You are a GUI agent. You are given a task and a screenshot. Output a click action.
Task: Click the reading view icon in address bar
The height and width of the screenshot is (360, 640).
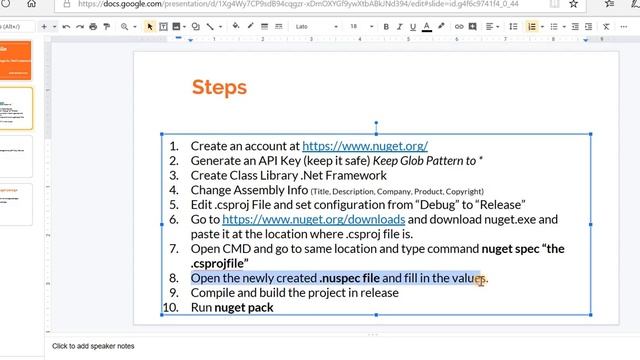(x=554, y=4)
